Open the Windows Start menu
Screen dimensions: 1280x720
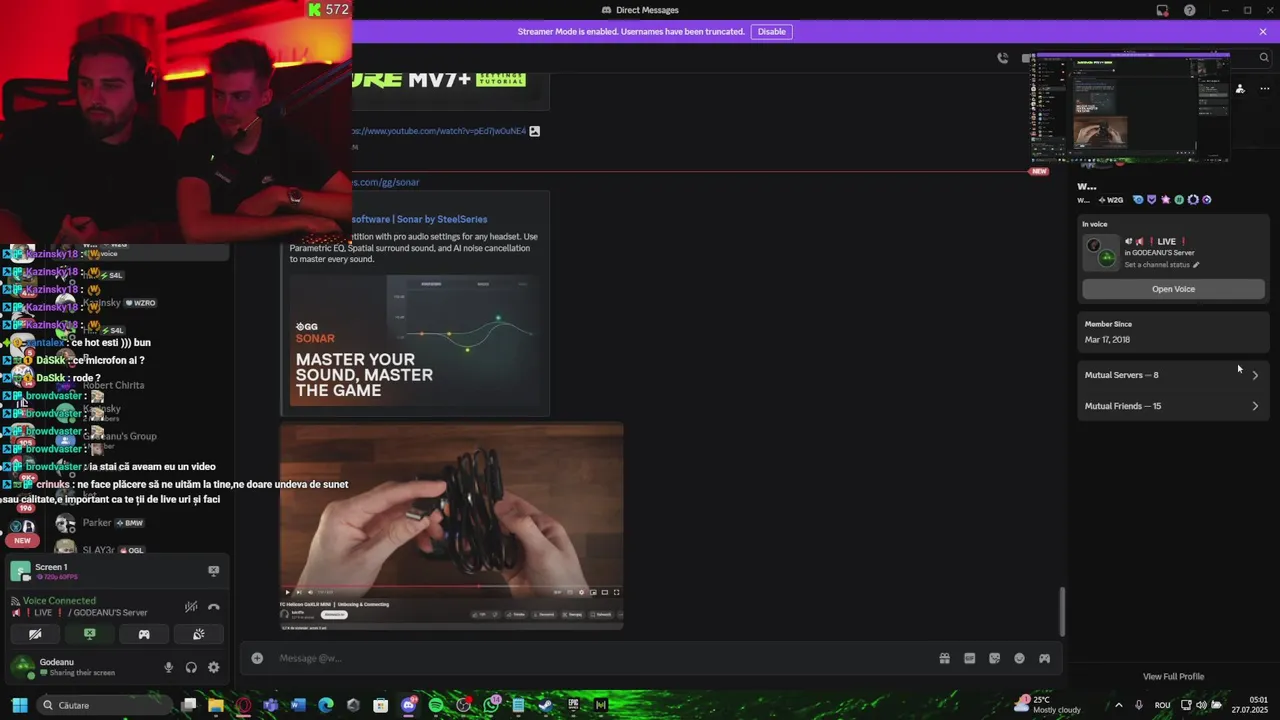coord(18,705)
